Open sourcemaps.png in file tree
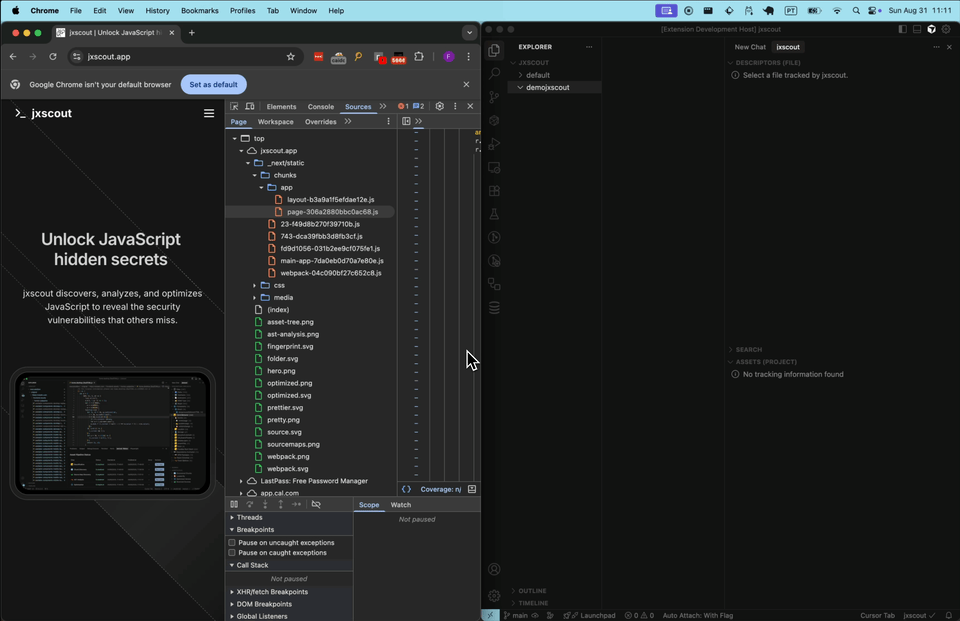960x621 pixels. tap(293, 445)
